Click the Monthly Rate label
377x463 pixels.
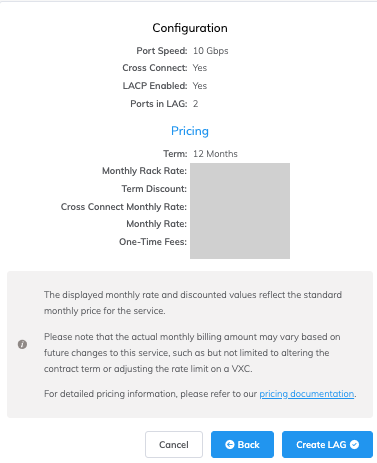(x=156, y=224)
